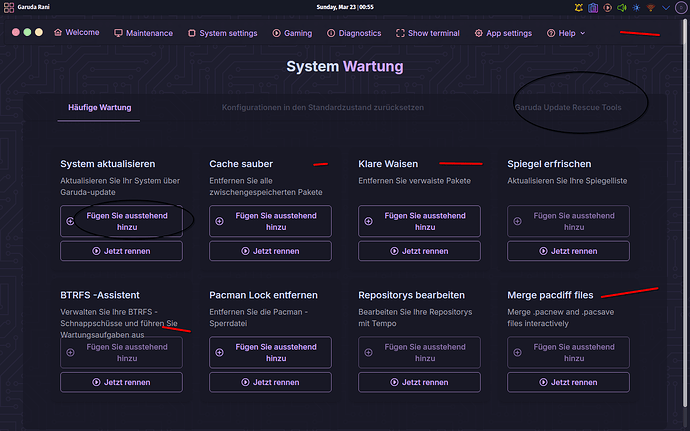
Task: Click Jetzt rennen under Spiegel erfrischen
Action: tap(569, 251)
